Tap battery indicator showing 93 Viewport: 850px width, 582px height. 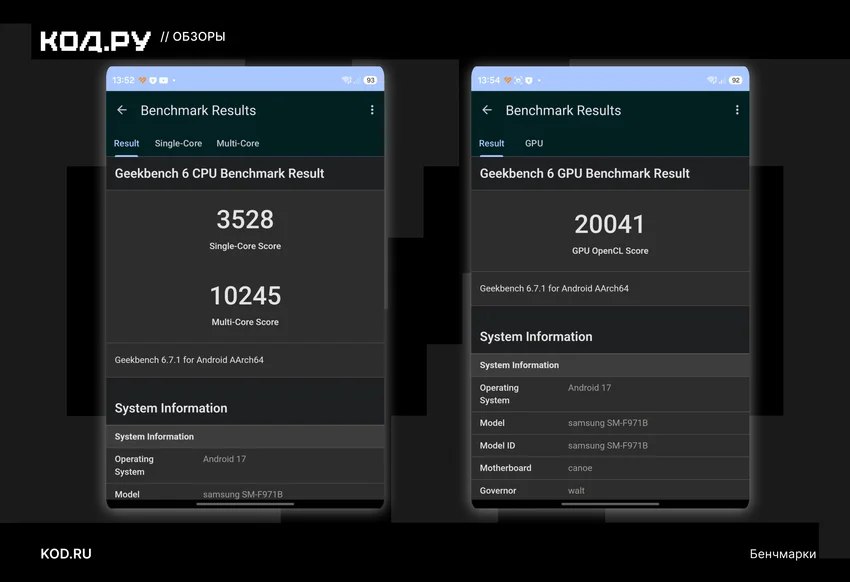[370, 80]
